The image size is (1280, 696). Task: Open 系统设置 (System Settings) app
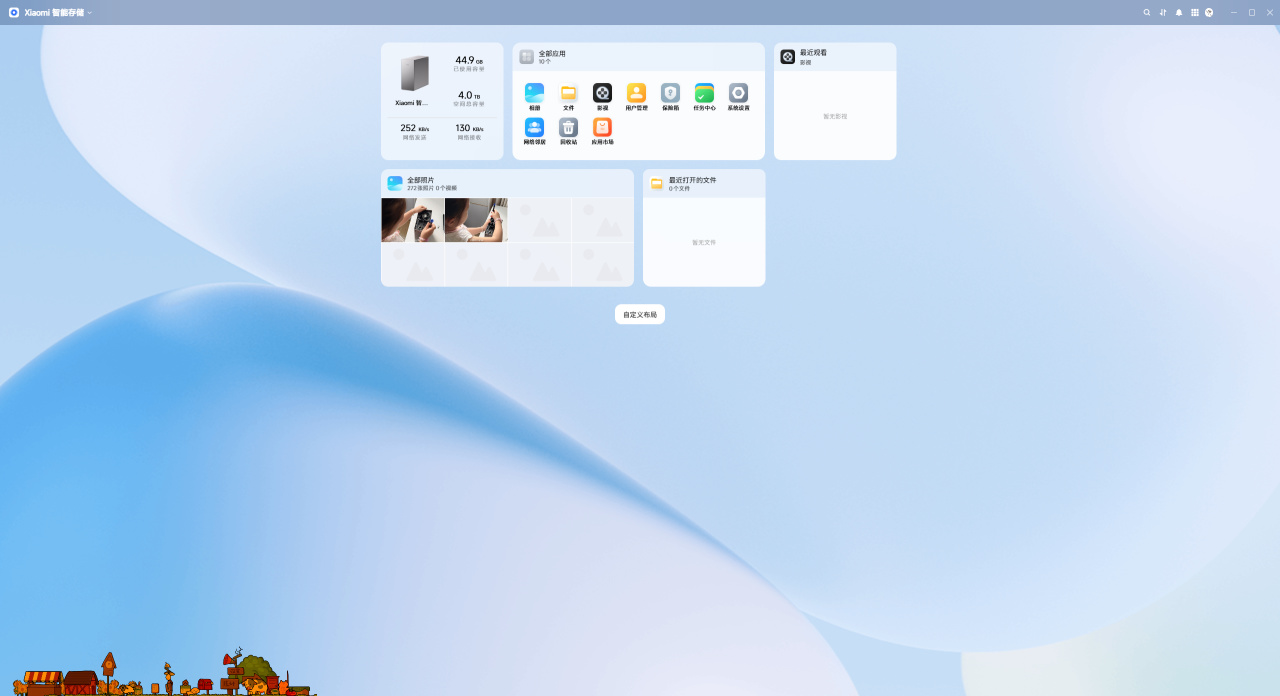(738, 93)
